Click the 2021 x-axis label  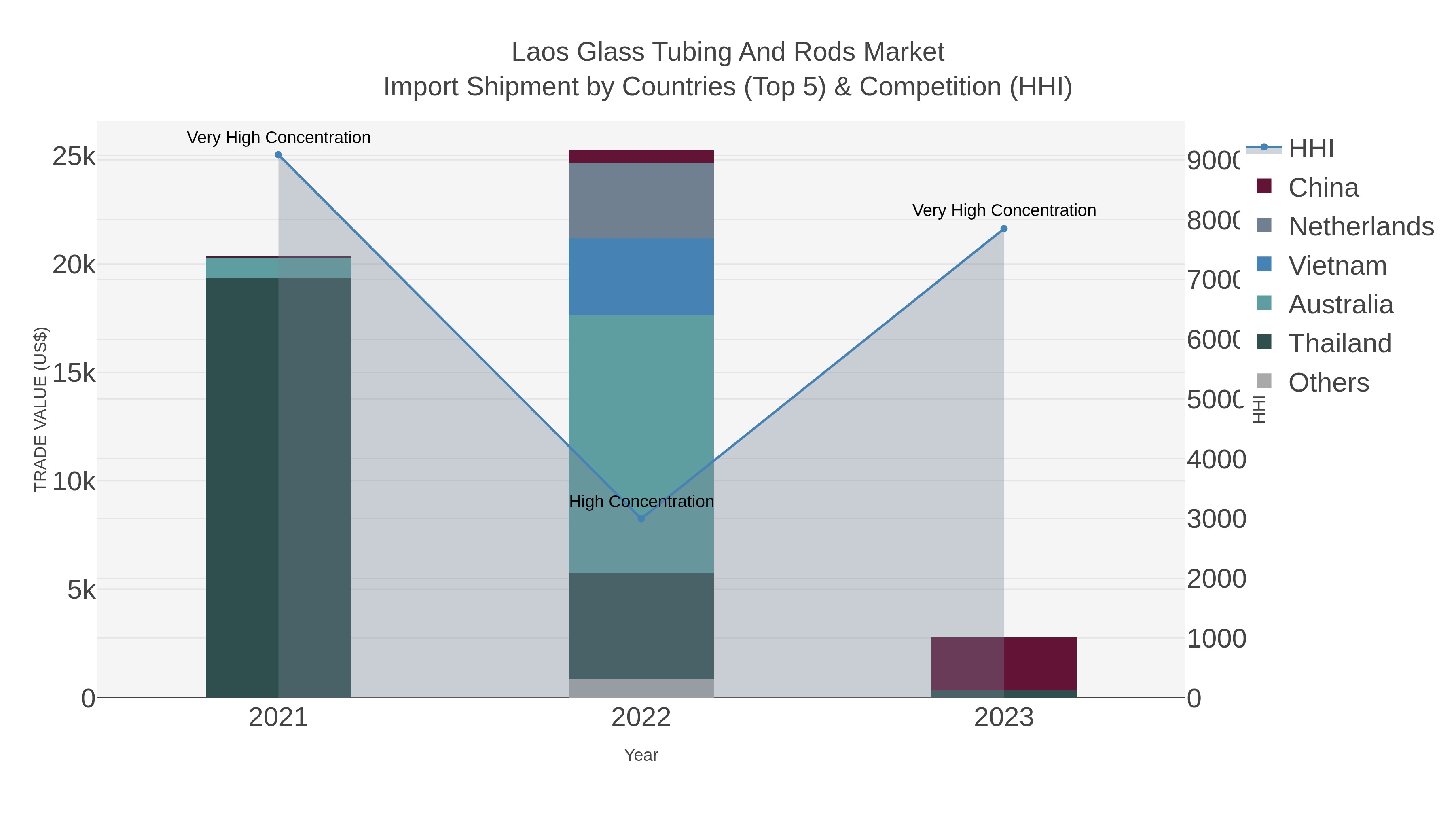coord(278,718)
